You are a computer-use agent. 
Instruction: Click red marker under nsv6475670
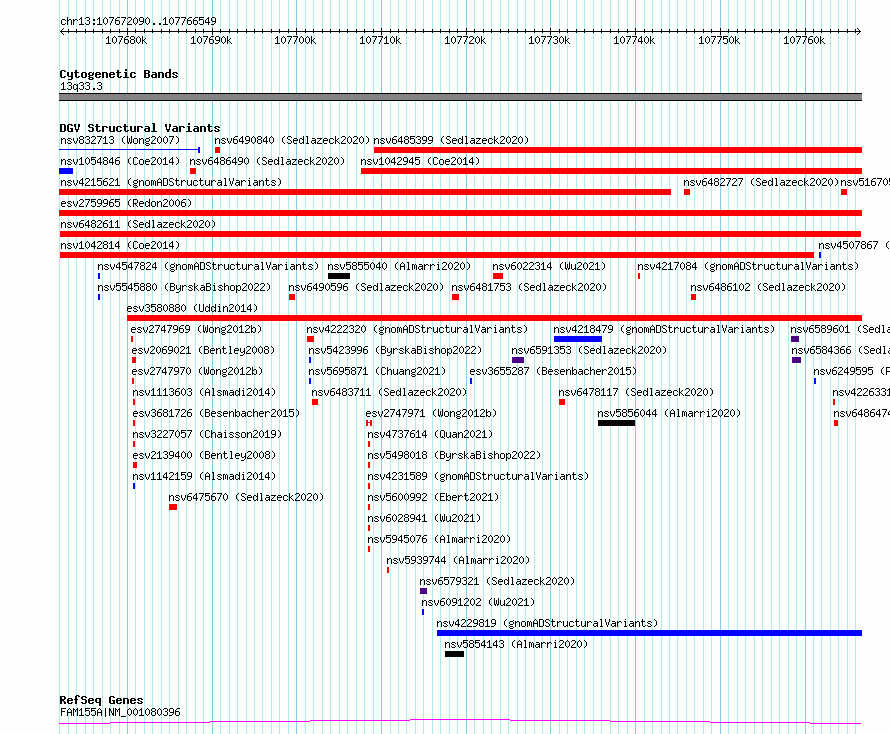[173, 507]
